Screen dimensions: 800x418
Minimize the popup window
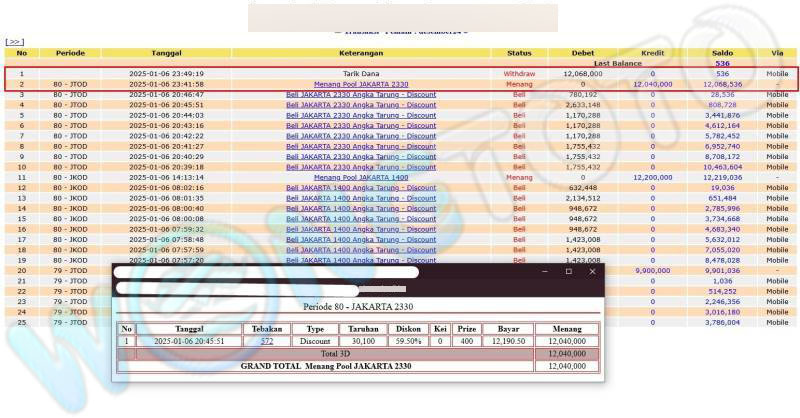point(545,271)
